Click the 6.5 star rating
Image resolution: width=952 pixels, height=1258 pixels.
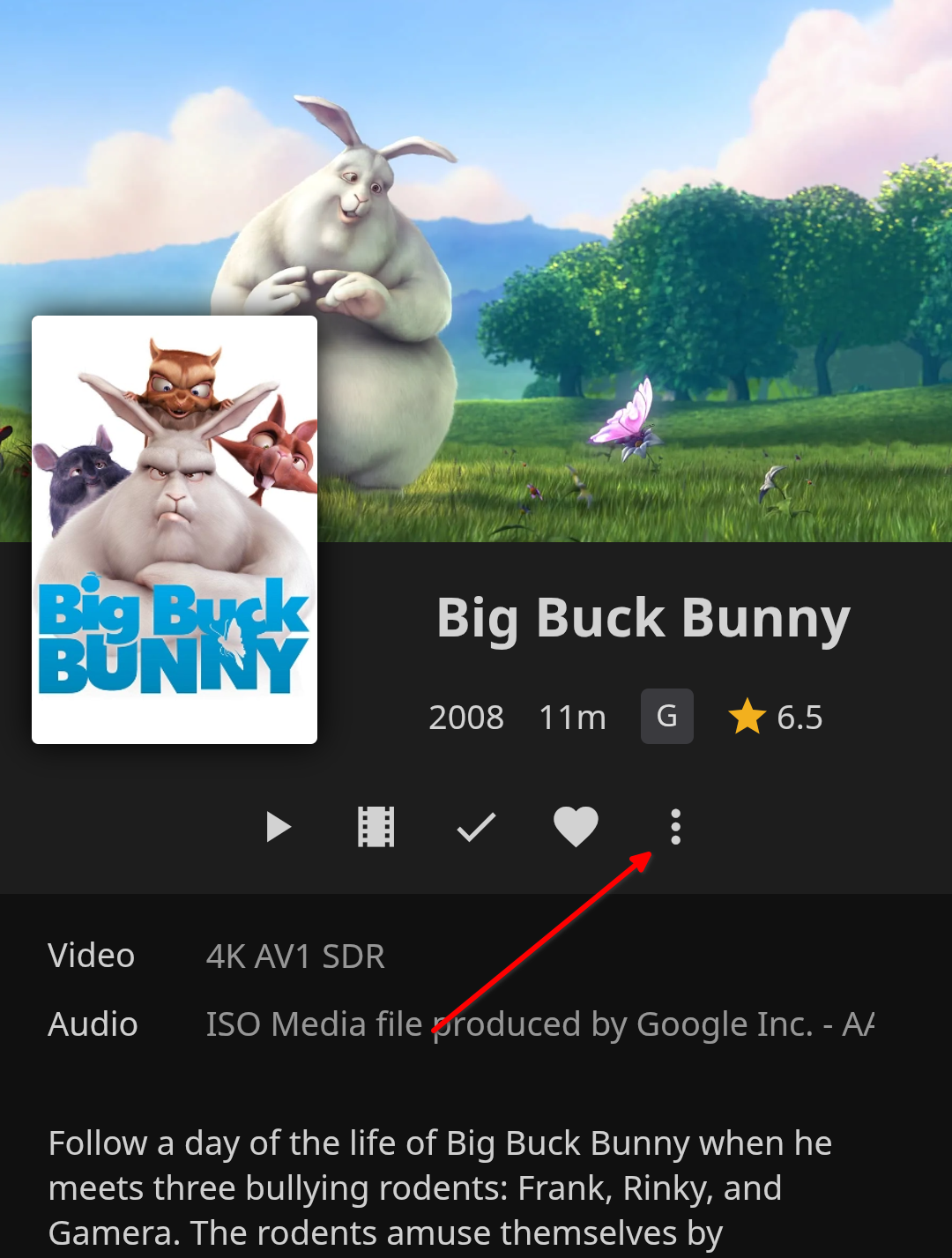pyautogui.click(x=776, y=718)
